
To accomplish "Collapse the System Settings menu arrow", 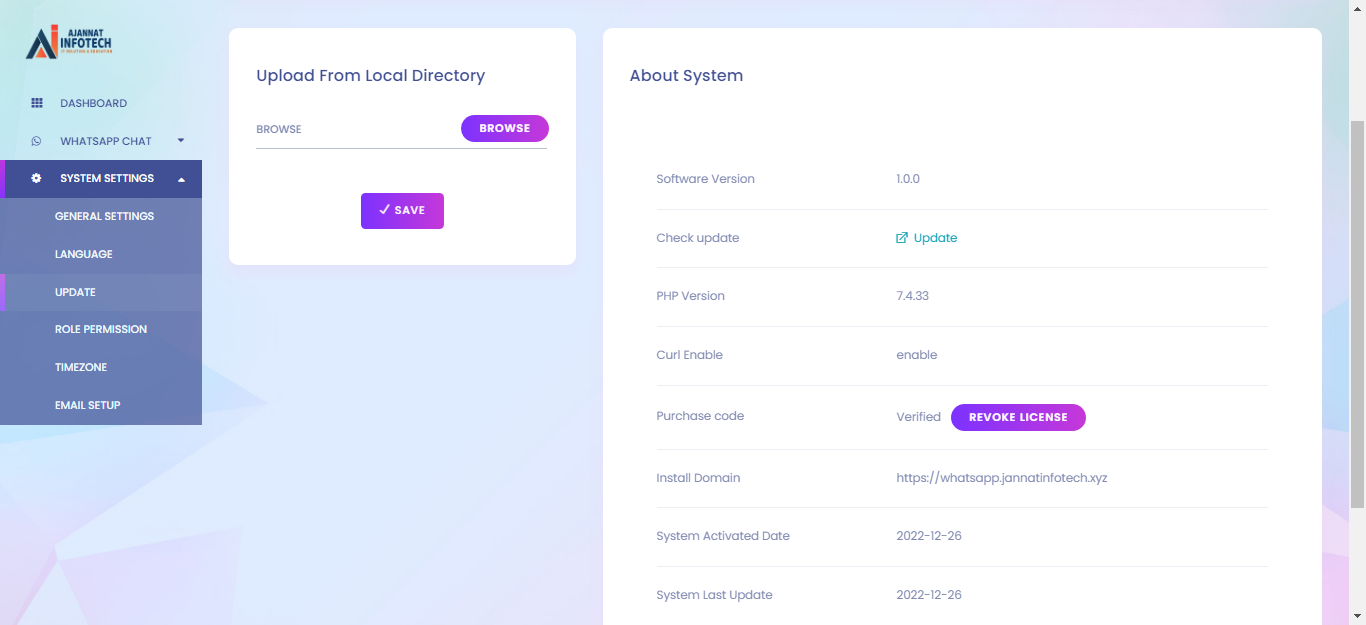I will point(181,179).
